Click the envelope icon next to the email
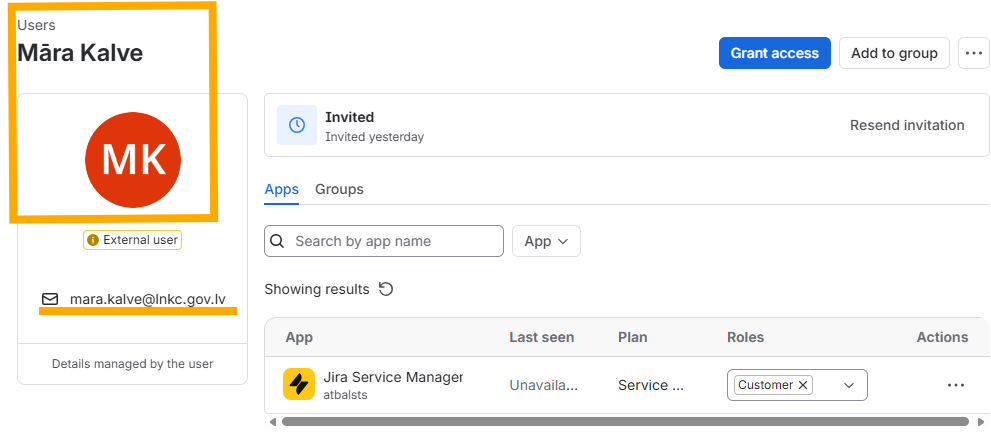Screen dimensions: 991x440 50,299
